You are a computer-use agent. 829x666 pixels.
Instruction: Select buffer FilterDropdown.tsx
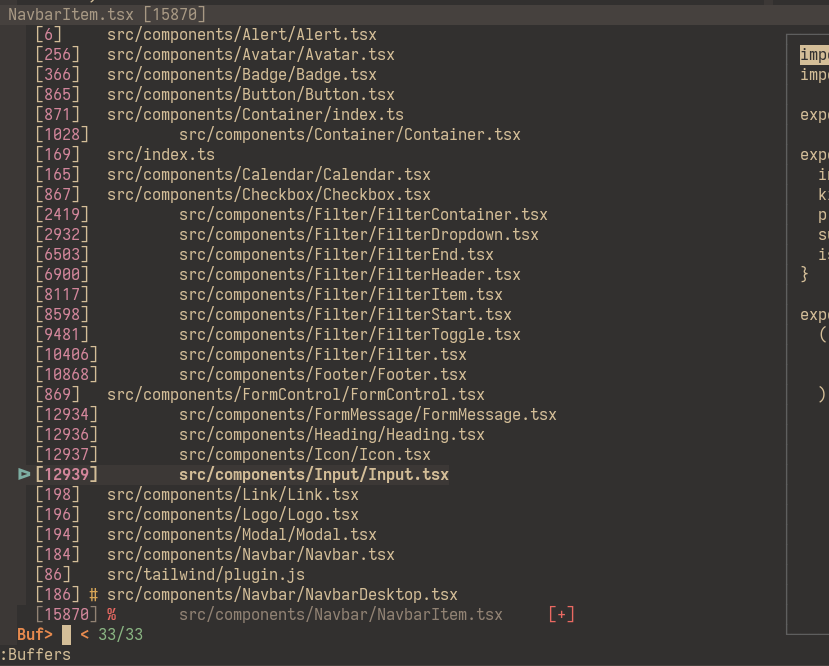(358, 235)
